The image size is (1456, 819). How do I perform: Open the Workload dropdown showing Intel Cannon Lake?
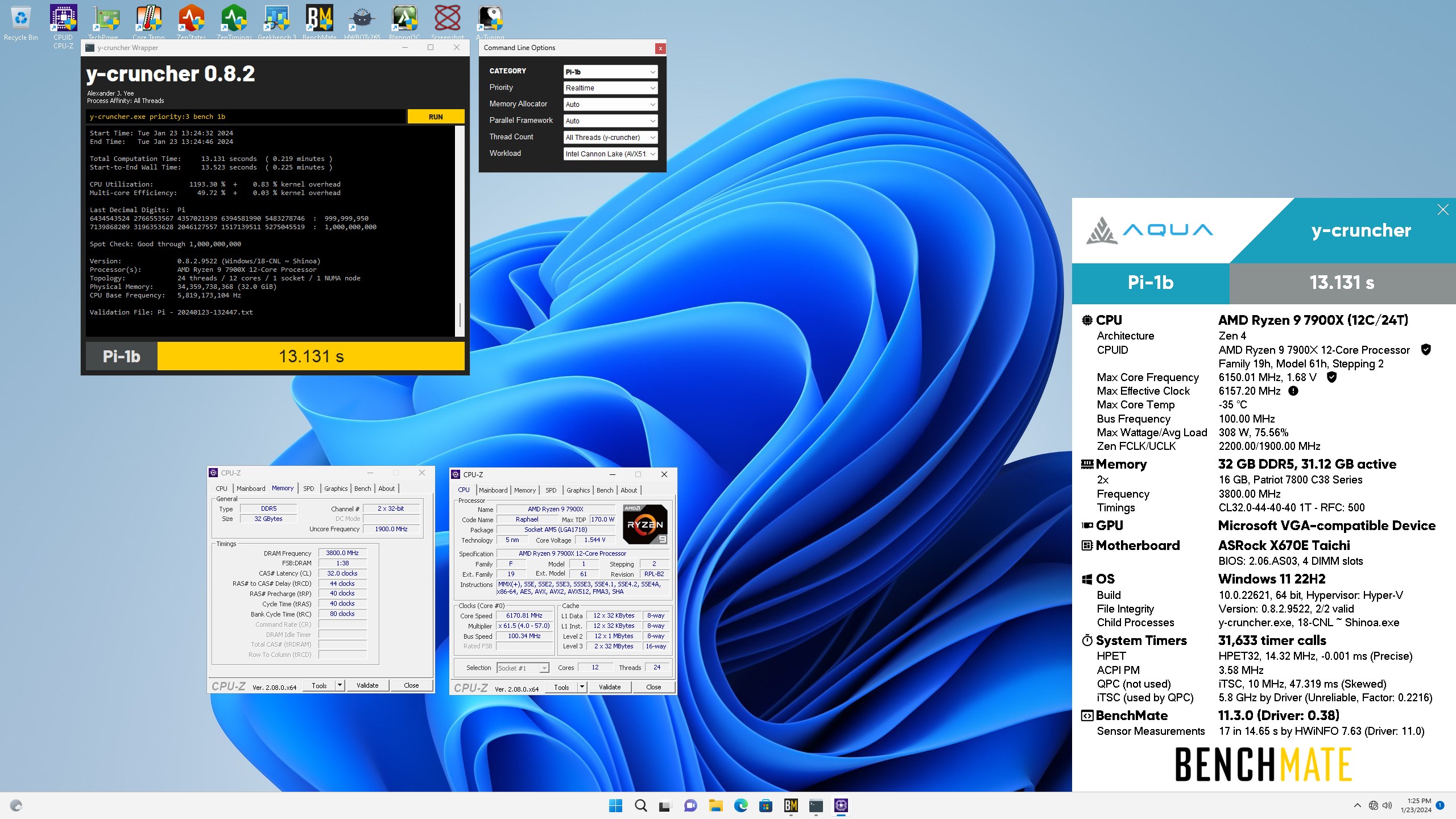[610, 154]
